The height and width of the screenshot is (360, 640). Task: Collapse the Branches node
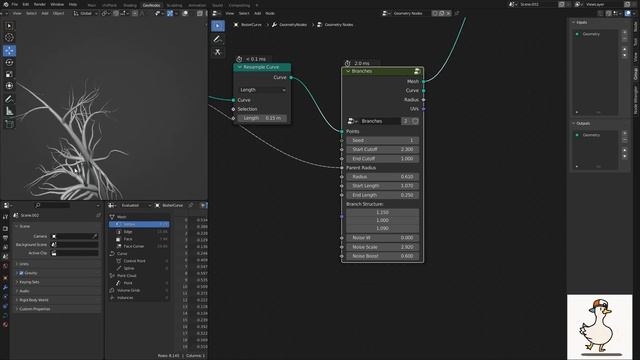click(x=348, y=71)
